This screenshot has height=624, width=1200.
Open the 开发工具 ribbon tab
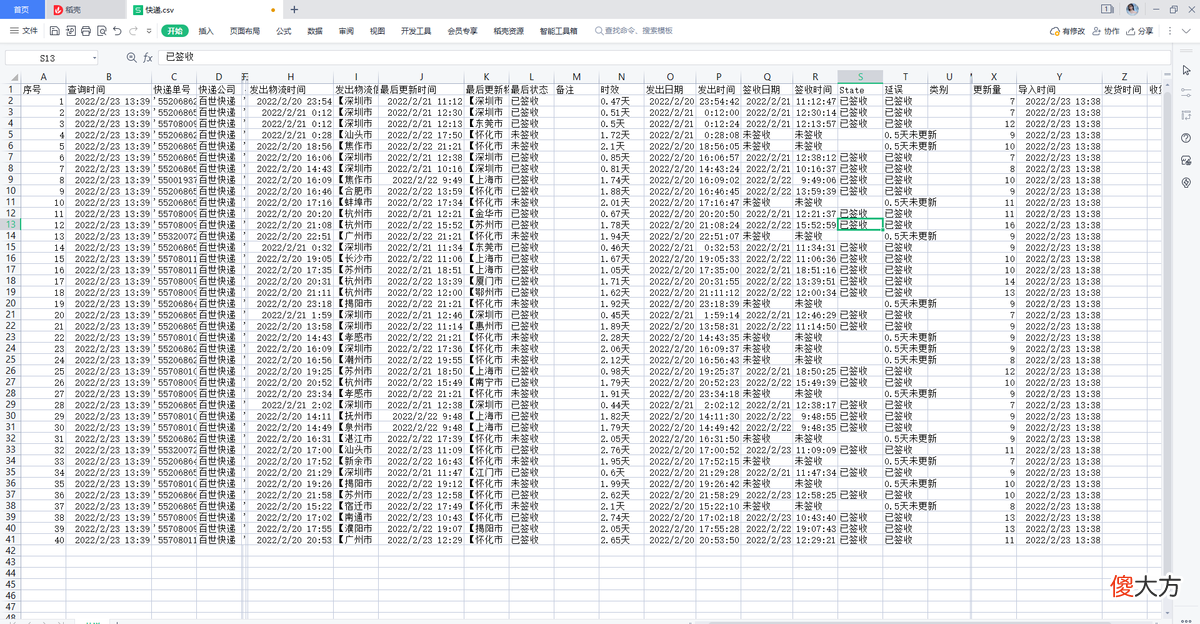point(415,31)
